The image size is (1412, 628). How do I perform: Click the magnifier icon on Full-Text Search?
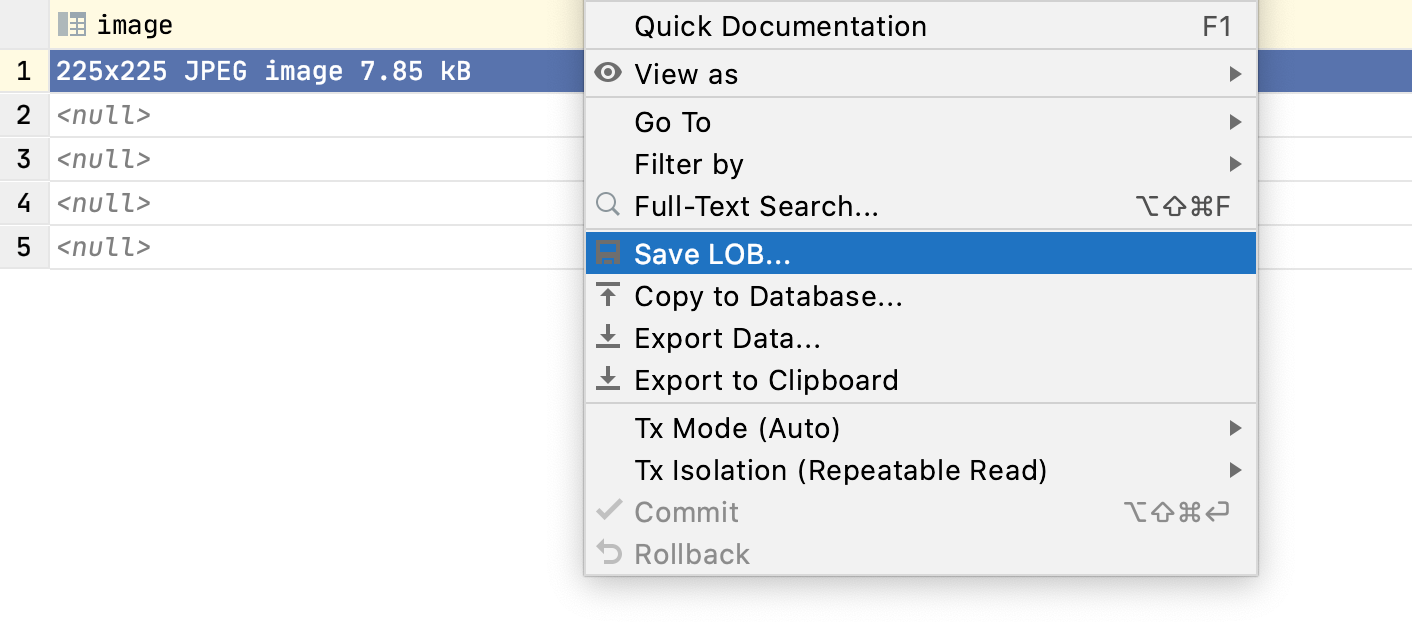[607, 205]
